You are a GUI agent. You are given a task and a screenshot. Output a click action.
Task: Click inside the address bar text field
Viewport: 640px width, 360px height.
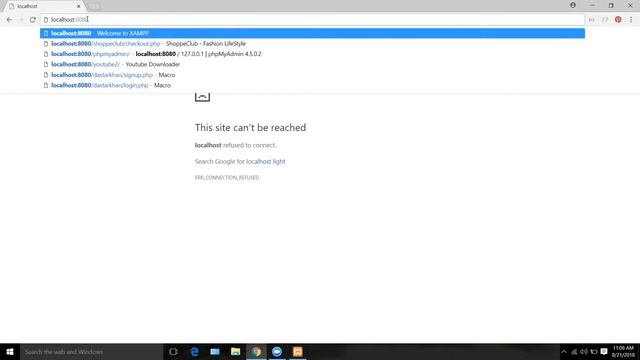click(313, 20)
